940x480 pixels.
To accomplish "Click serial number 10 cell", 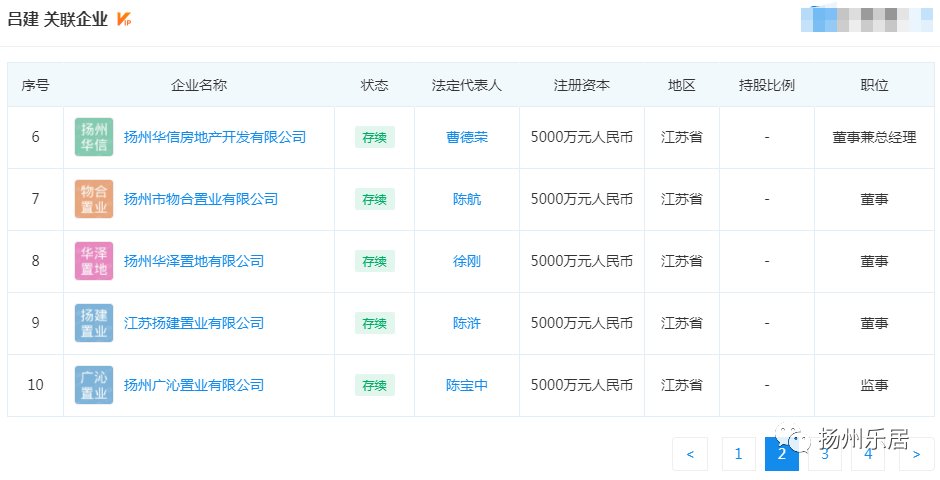I will tap(35, 385).
